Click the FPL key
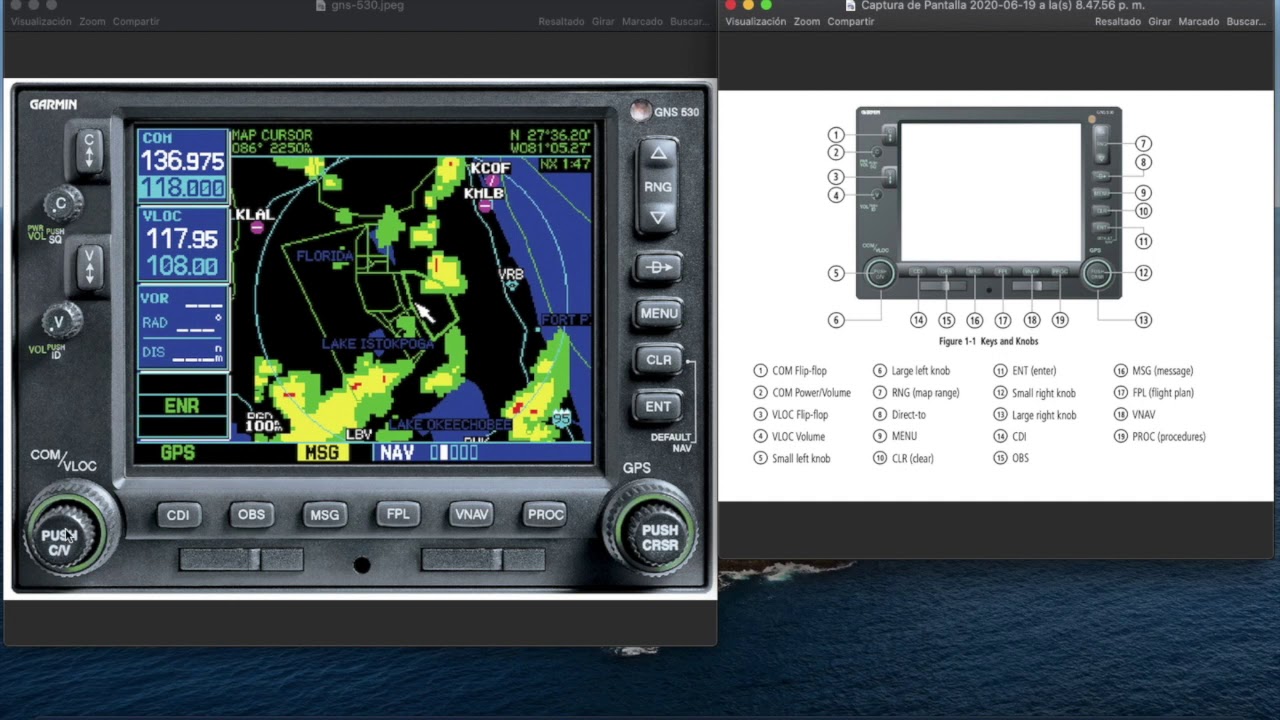The image size is (1280, 720). pyautogui.click(x=398, y=514)
